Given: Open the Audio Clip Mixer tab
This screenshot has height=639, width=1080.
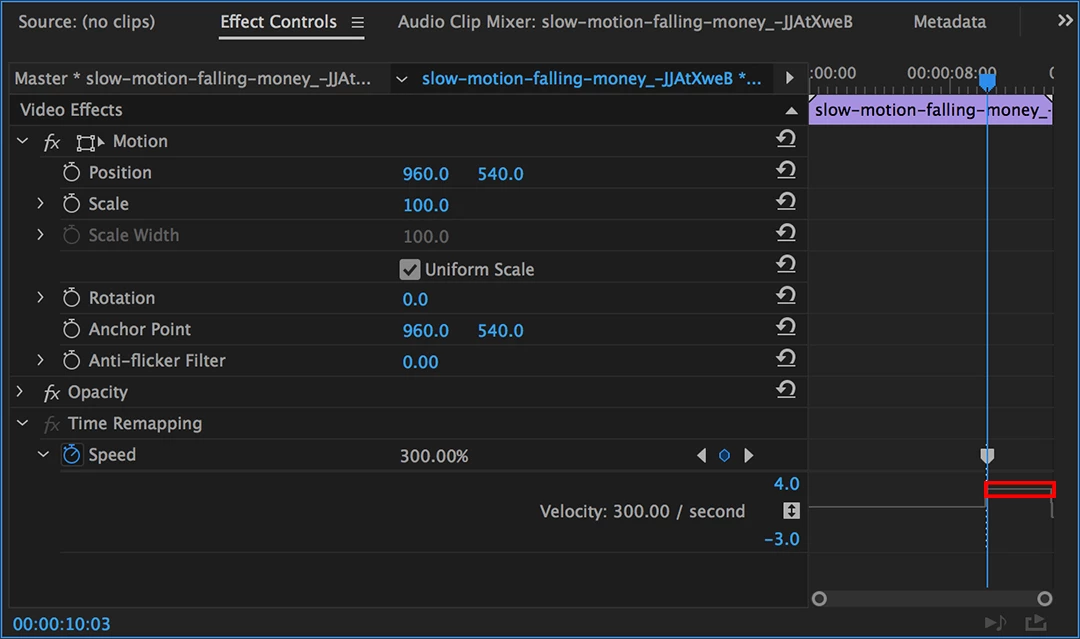Looking at the screenshot, I should coord(625,22).
